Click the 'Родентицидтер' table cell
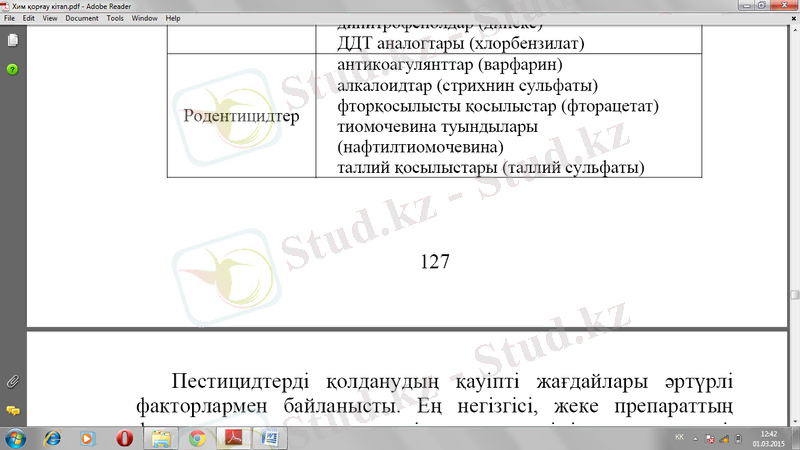 click(x=241, y=116)
